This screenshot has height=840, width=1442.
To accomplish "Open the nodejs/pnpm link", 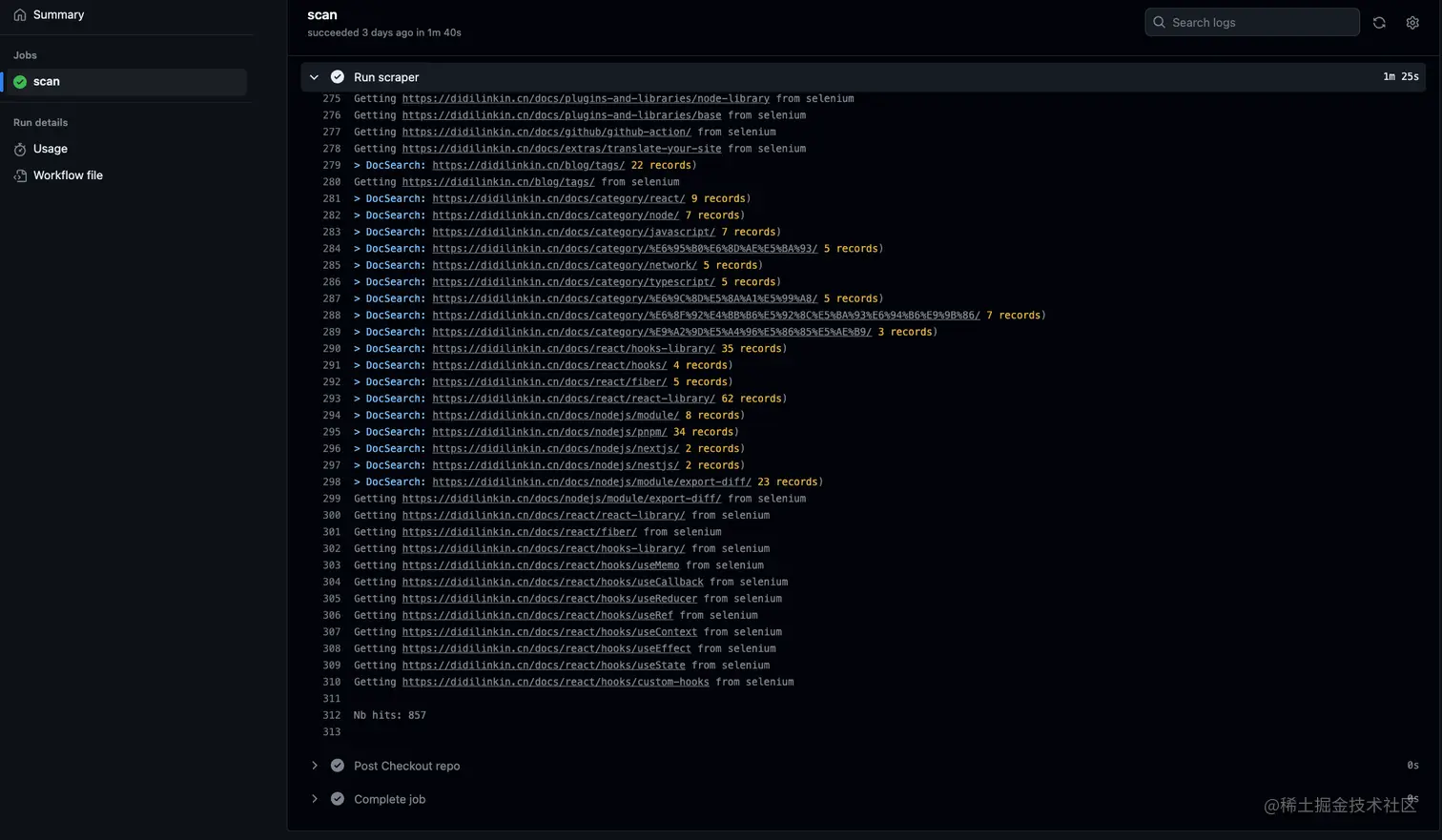I will point(549,432).
